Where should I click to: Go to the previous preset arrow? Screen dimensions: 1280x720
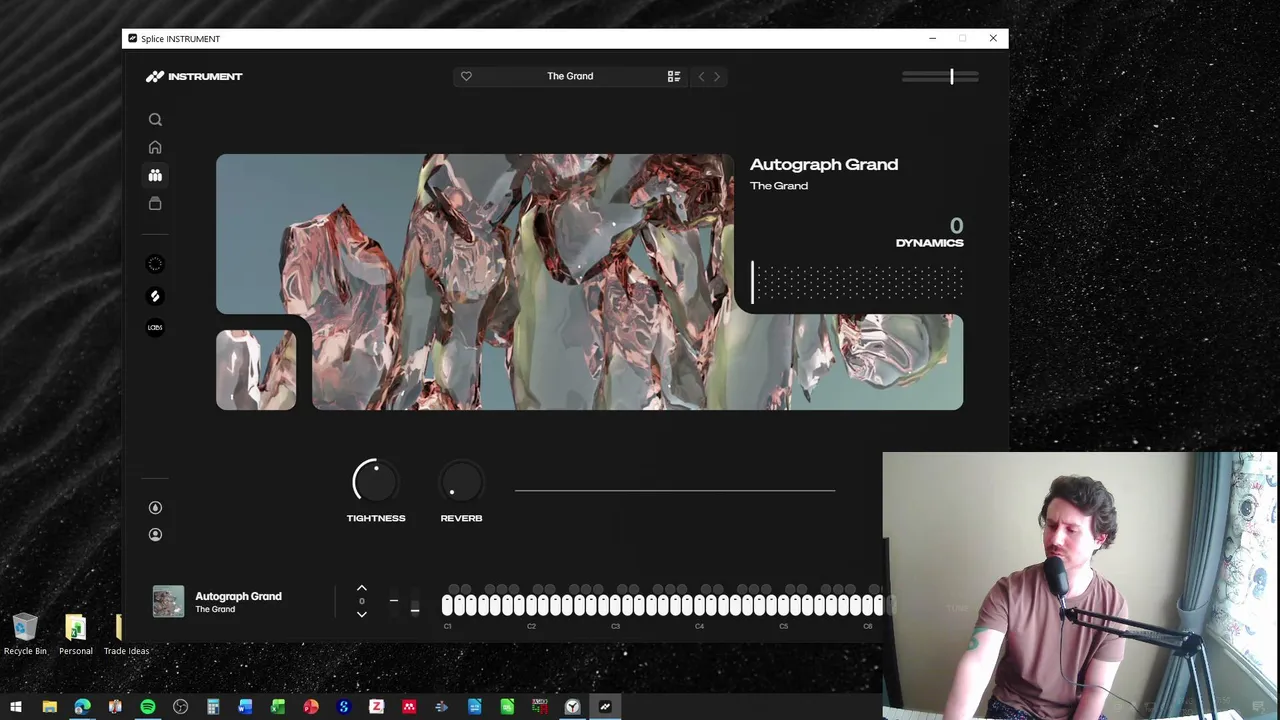pyautogui.click(x=701, y=76)
